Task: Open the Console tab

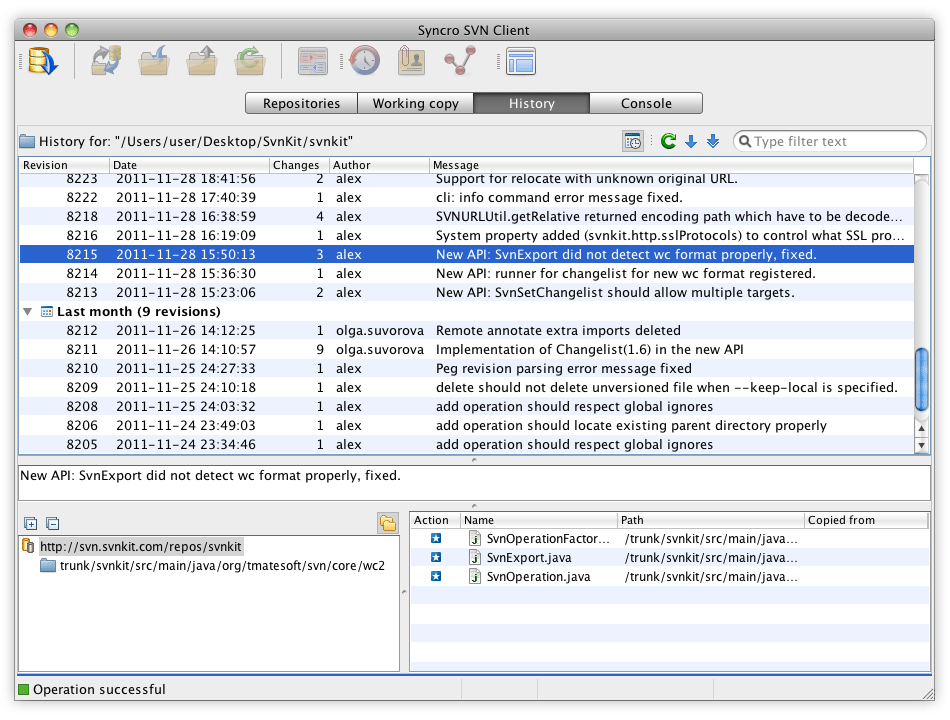Action: pyautogui.click(x=646, y=103)
